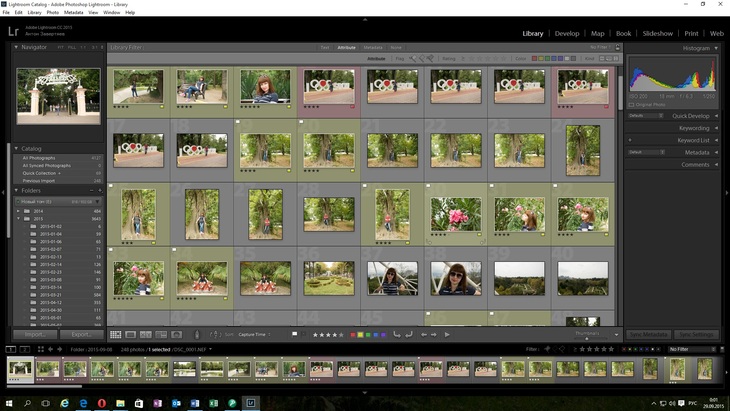Viewport: 730px width, 411px height.
Task: Switch to Grid view in the toolbar
Action: pos(116,334)
